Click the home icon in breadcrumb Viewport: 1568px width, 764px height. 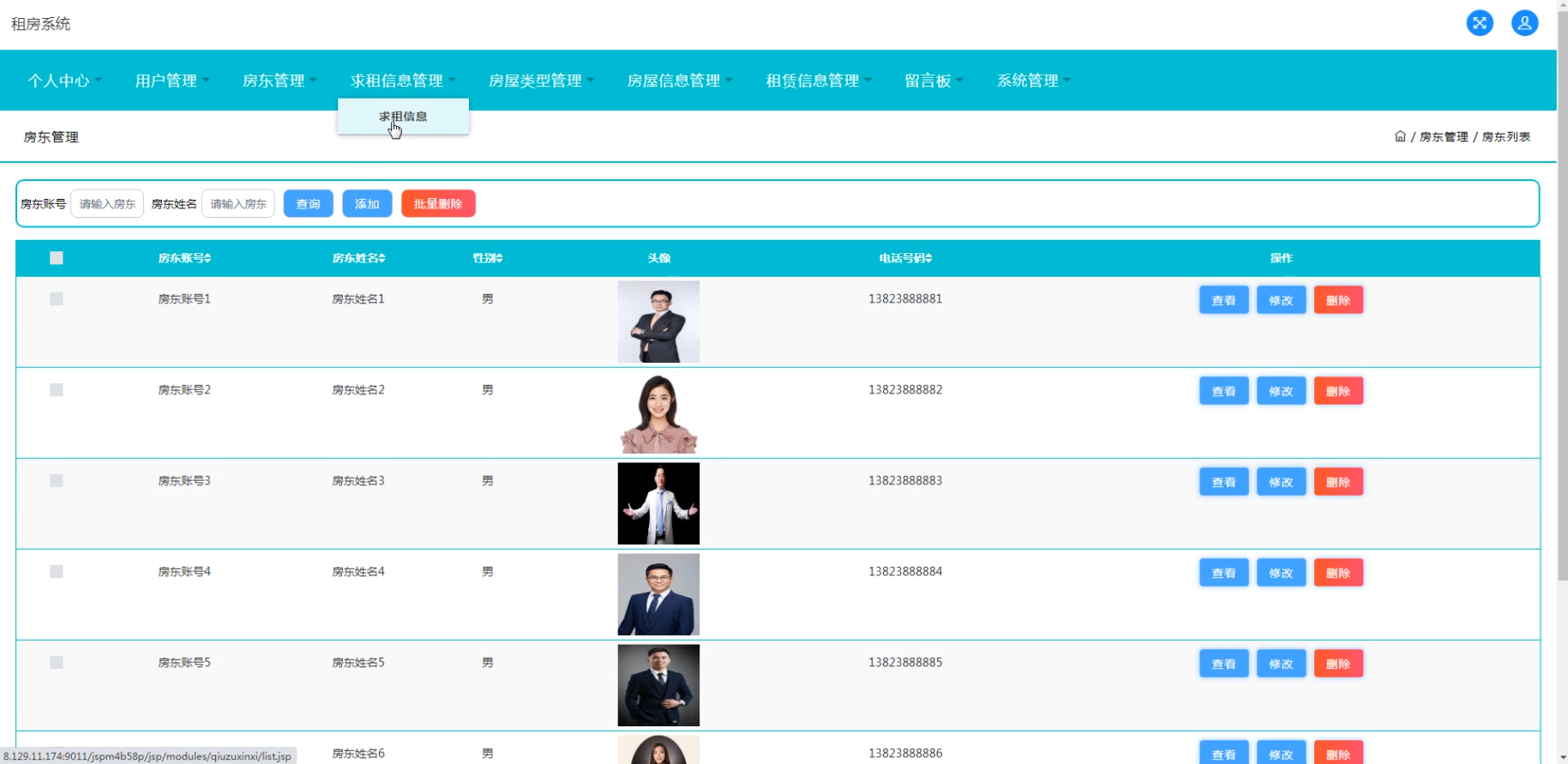(1400, 136)
